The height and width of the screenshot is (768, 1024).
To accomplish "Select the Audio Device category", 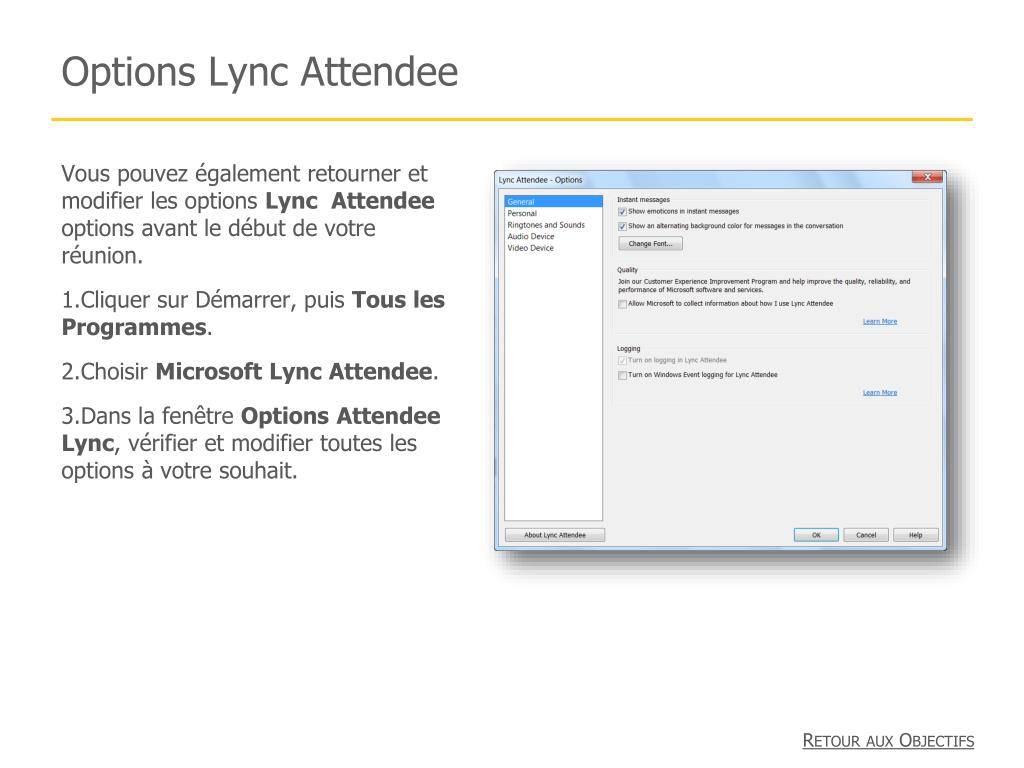I will [530, 236].
